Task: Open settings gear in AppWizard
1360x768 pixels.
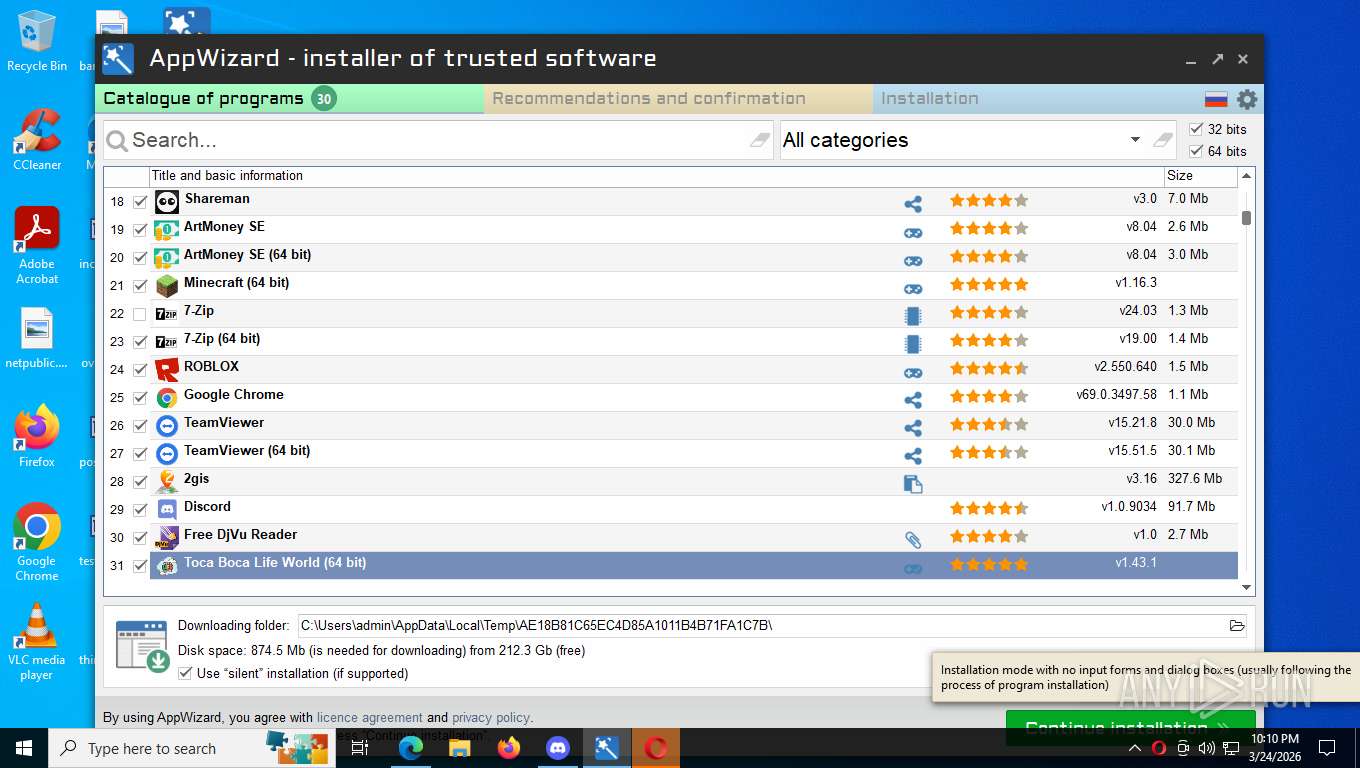Action: pos(1247,99)
